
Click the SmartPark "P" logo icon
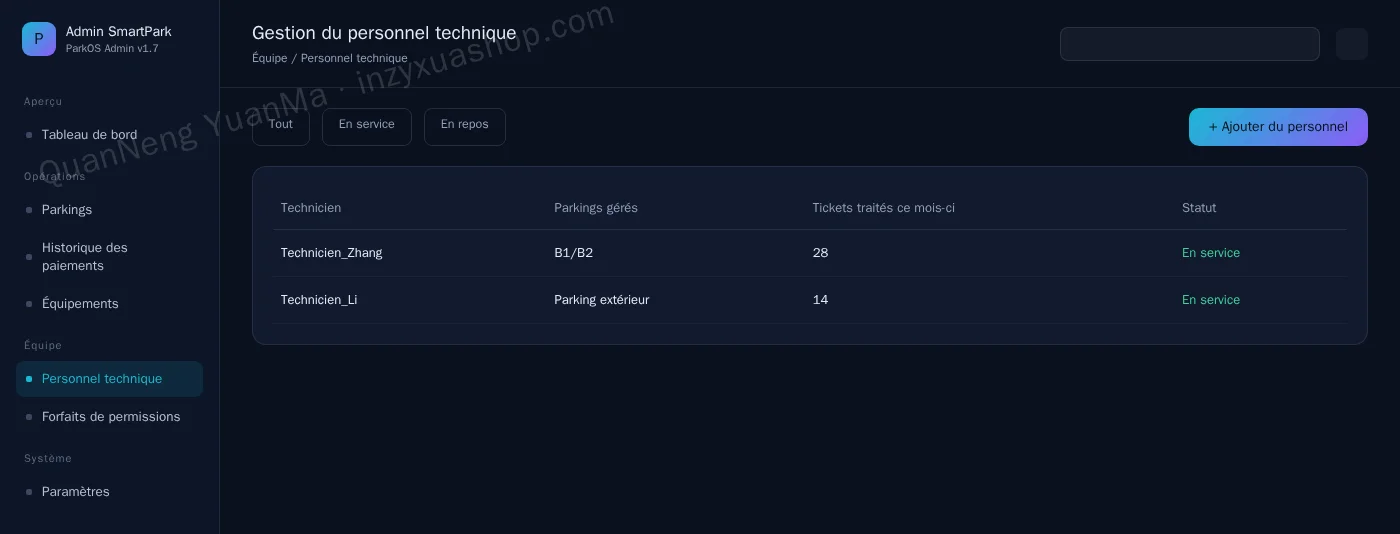coord(39,39)
